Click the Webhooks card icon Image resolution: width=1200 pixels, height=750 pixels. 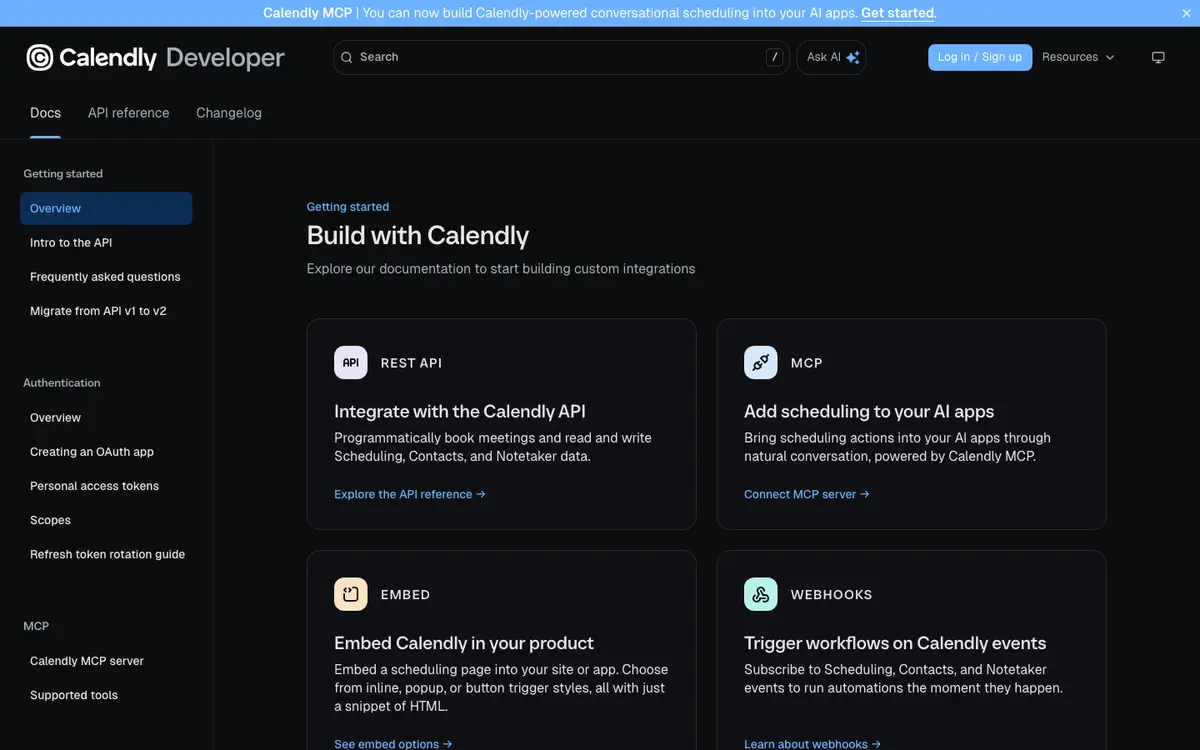click(x=761, y=594)
